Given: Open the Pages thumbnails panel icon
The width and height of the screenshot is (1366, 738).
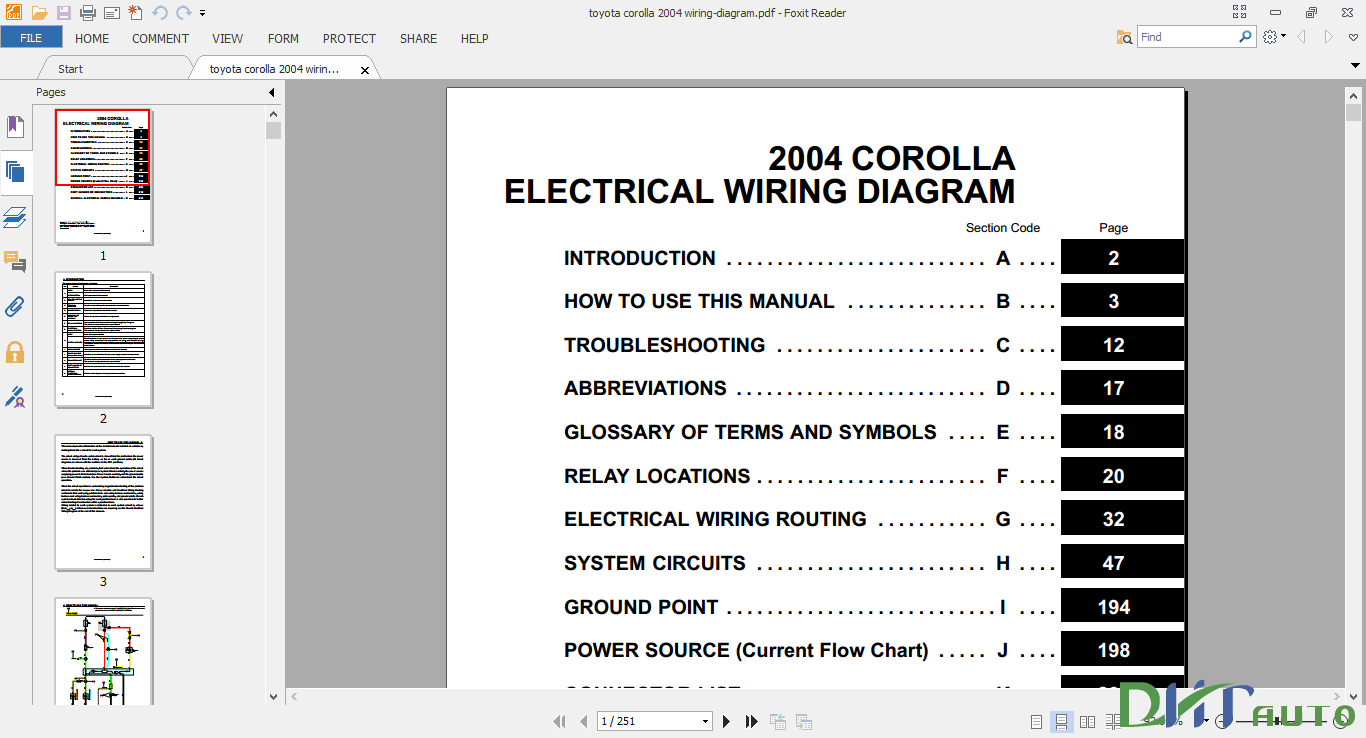Looking at the screenshot, I should 15,171.
